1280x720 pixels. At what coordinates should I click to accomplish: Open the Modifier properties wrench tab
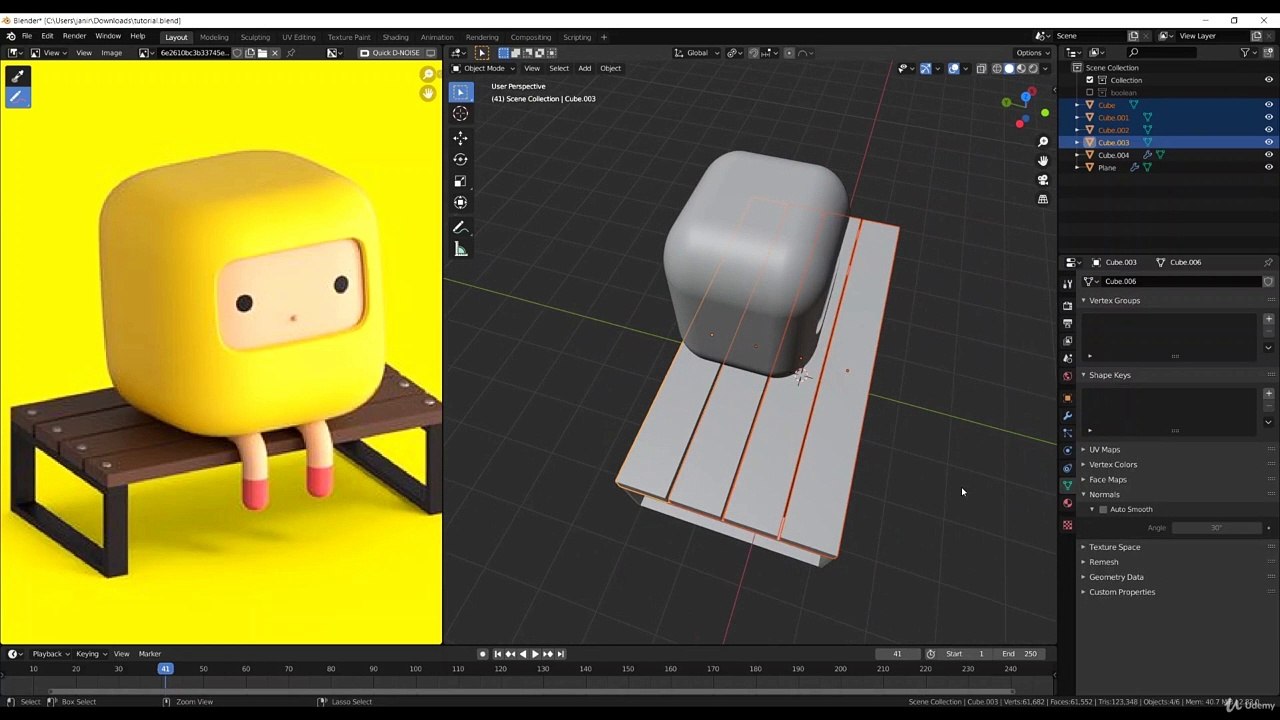[x=1067, y=415]
